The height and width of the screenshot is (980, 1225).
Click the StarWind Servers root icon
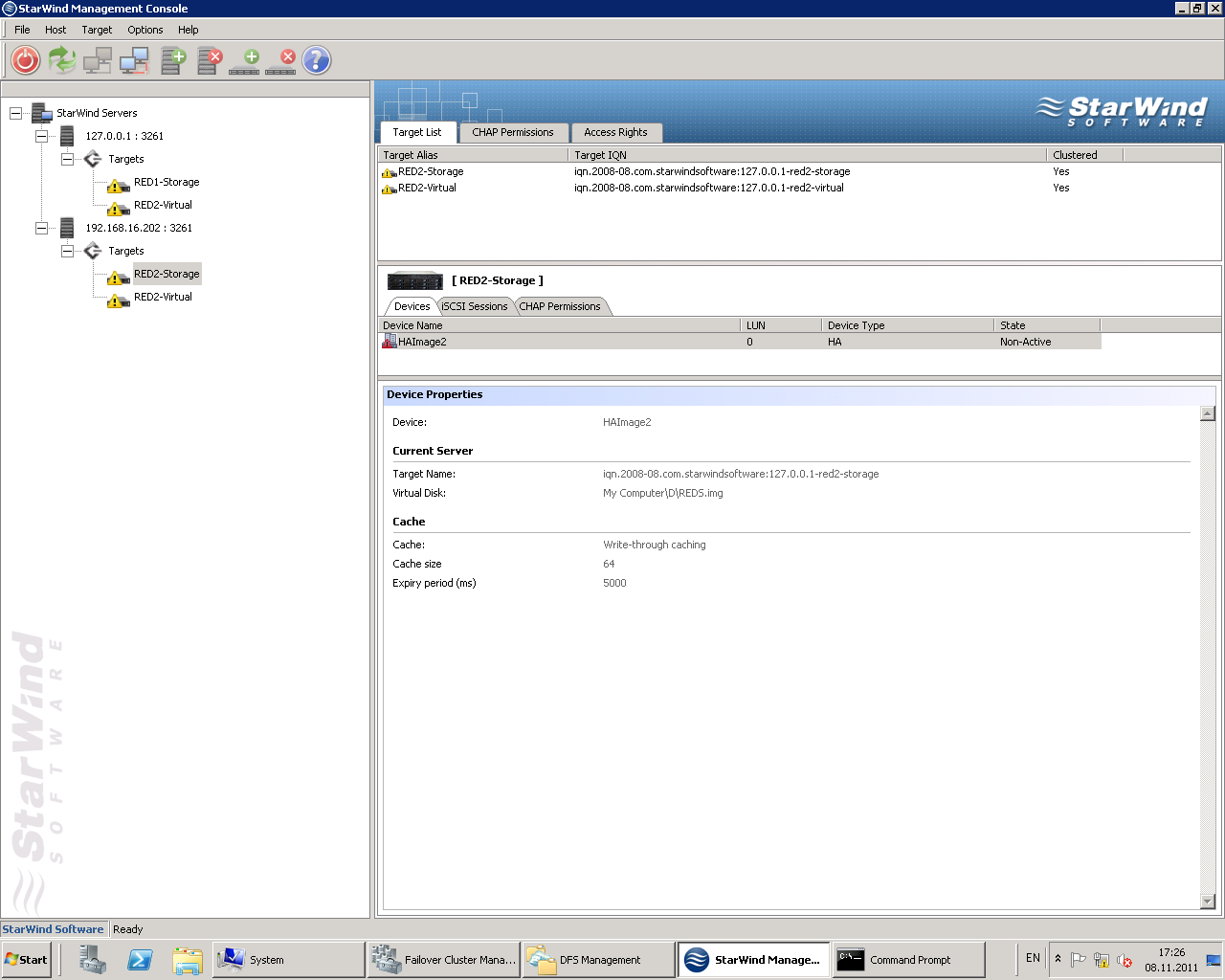pos(41,113)
